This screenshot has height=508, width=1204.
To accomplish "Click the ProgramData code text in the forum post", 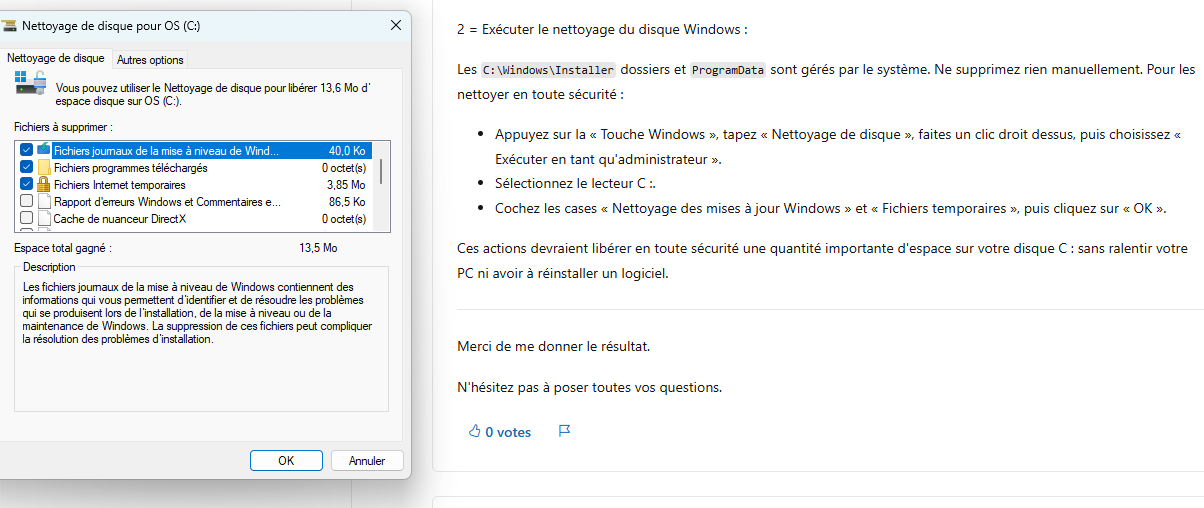I will click(728, 70).
